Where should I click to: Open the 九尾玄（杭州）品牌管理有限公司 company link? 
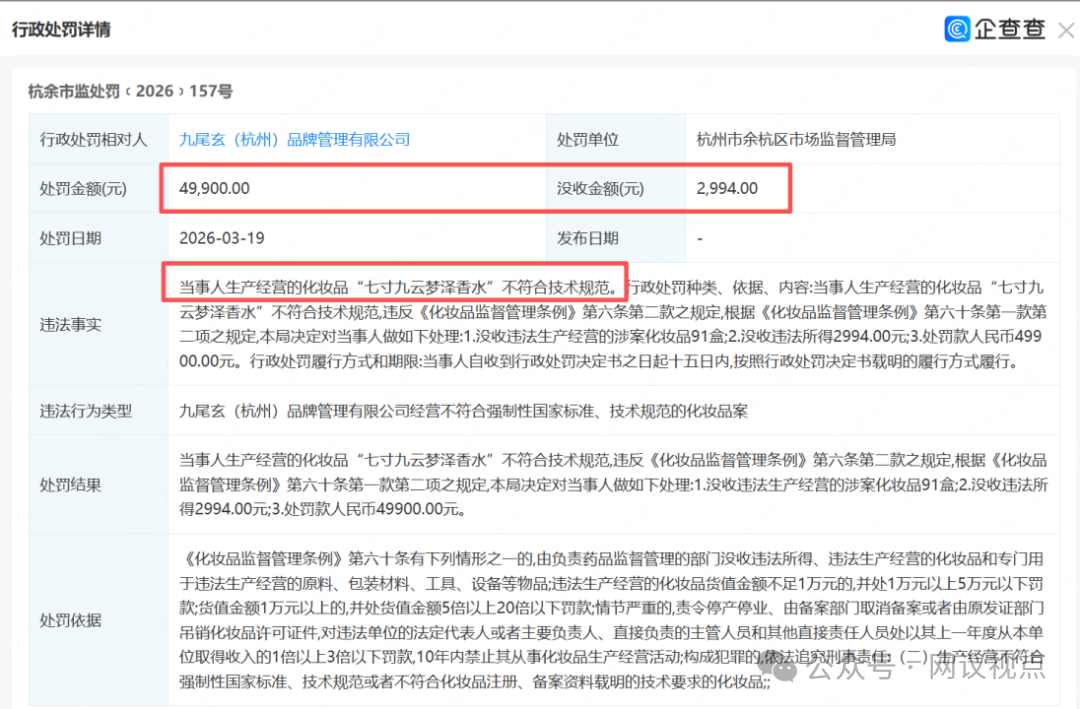coord(294,140)
